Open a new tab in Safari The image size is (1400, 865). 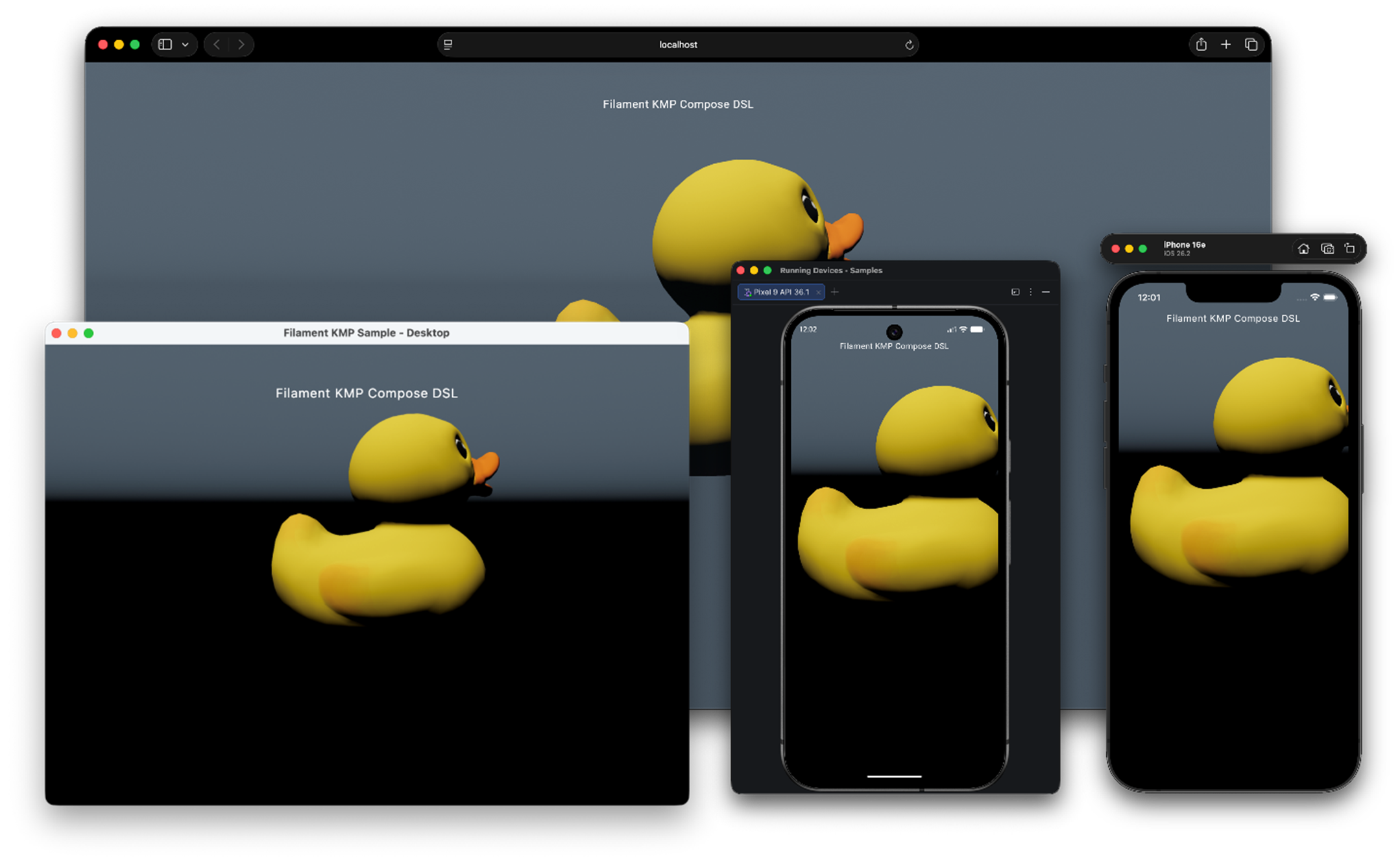click(1225, 44)
